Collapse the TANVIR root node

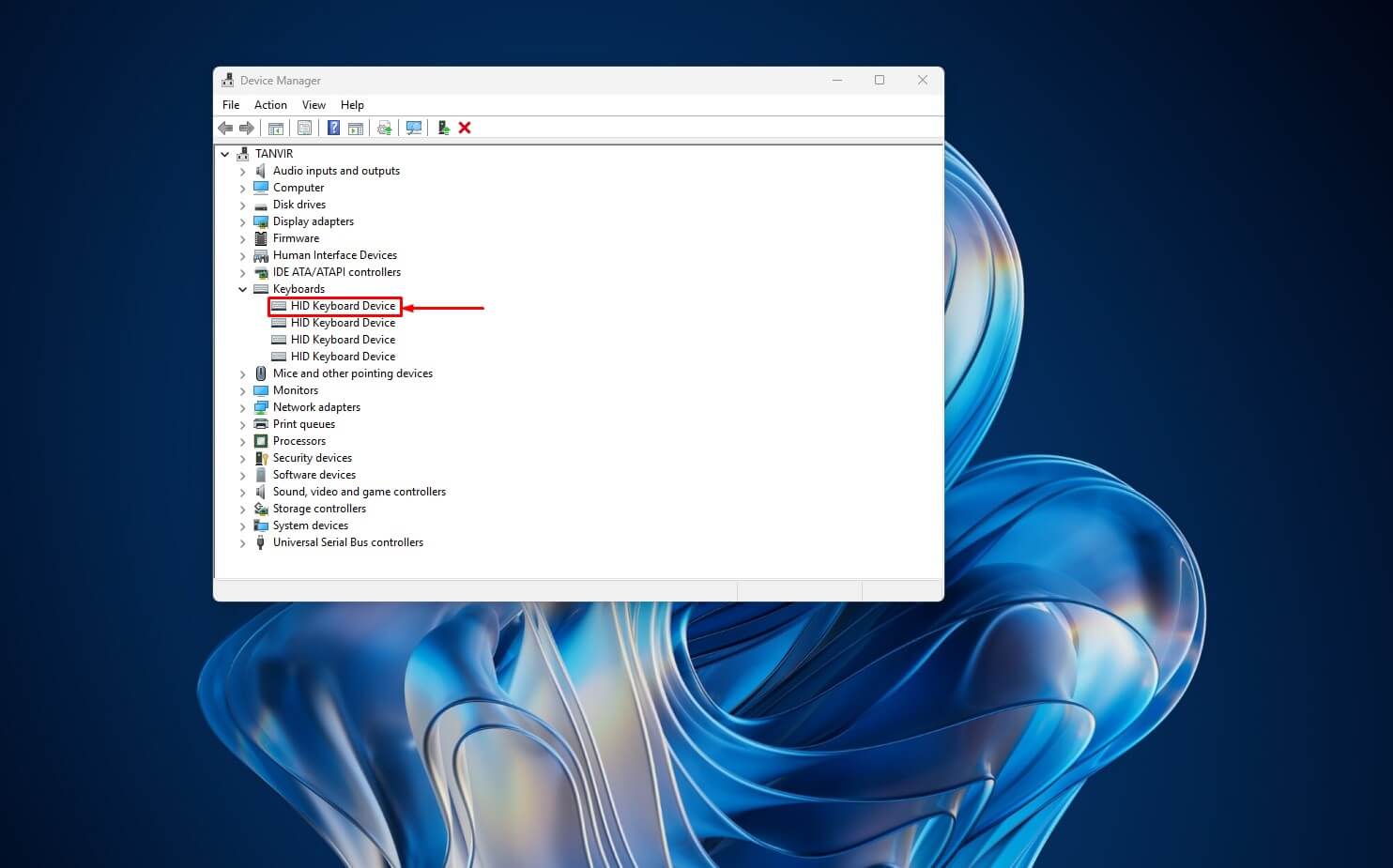(225, 154)
